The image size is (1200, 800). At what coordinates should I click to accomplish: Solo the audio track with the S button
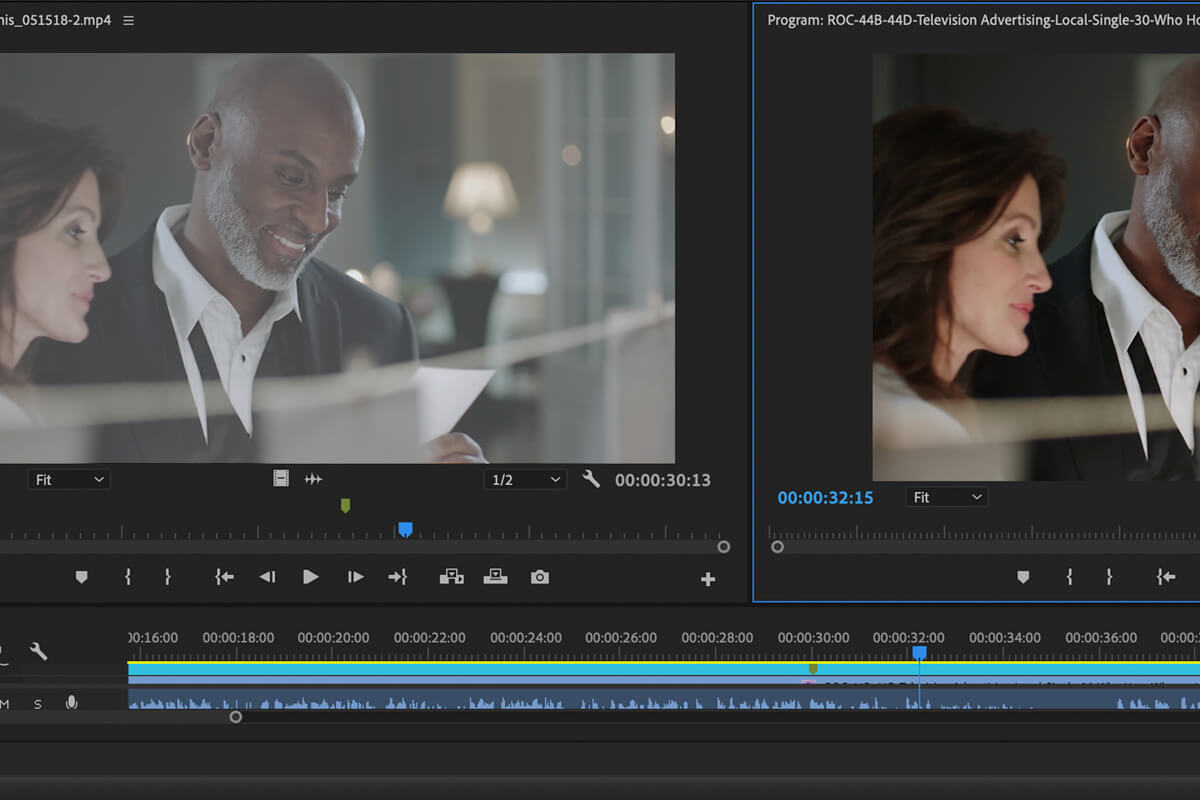[37, 703]
